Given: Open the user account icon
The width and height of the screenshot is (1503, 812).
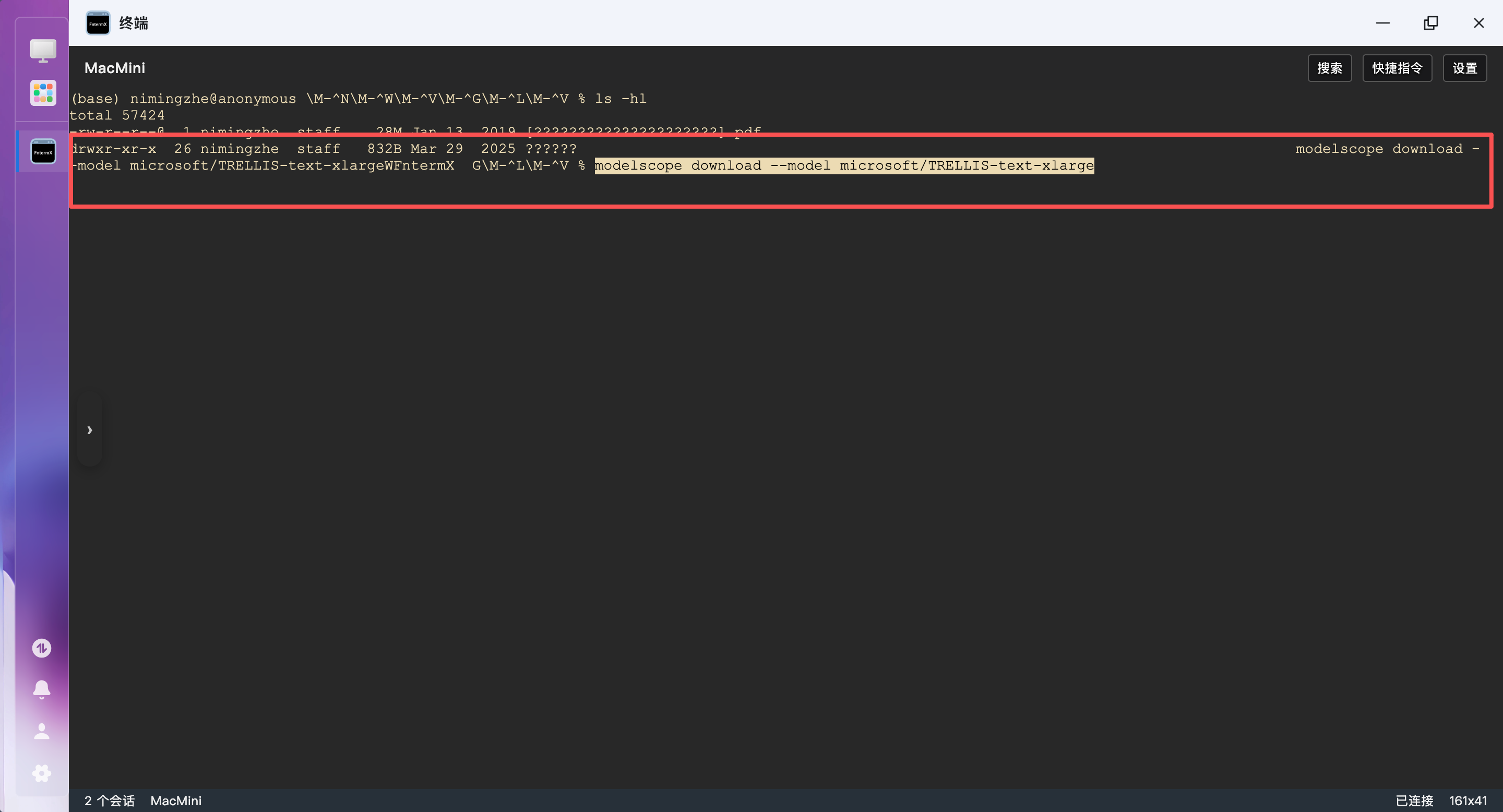Looking at the screenshot, I should [41, 732].
